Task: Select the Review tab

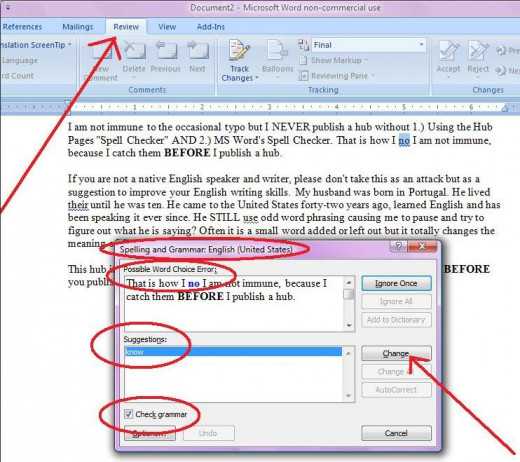Action: 126,27
